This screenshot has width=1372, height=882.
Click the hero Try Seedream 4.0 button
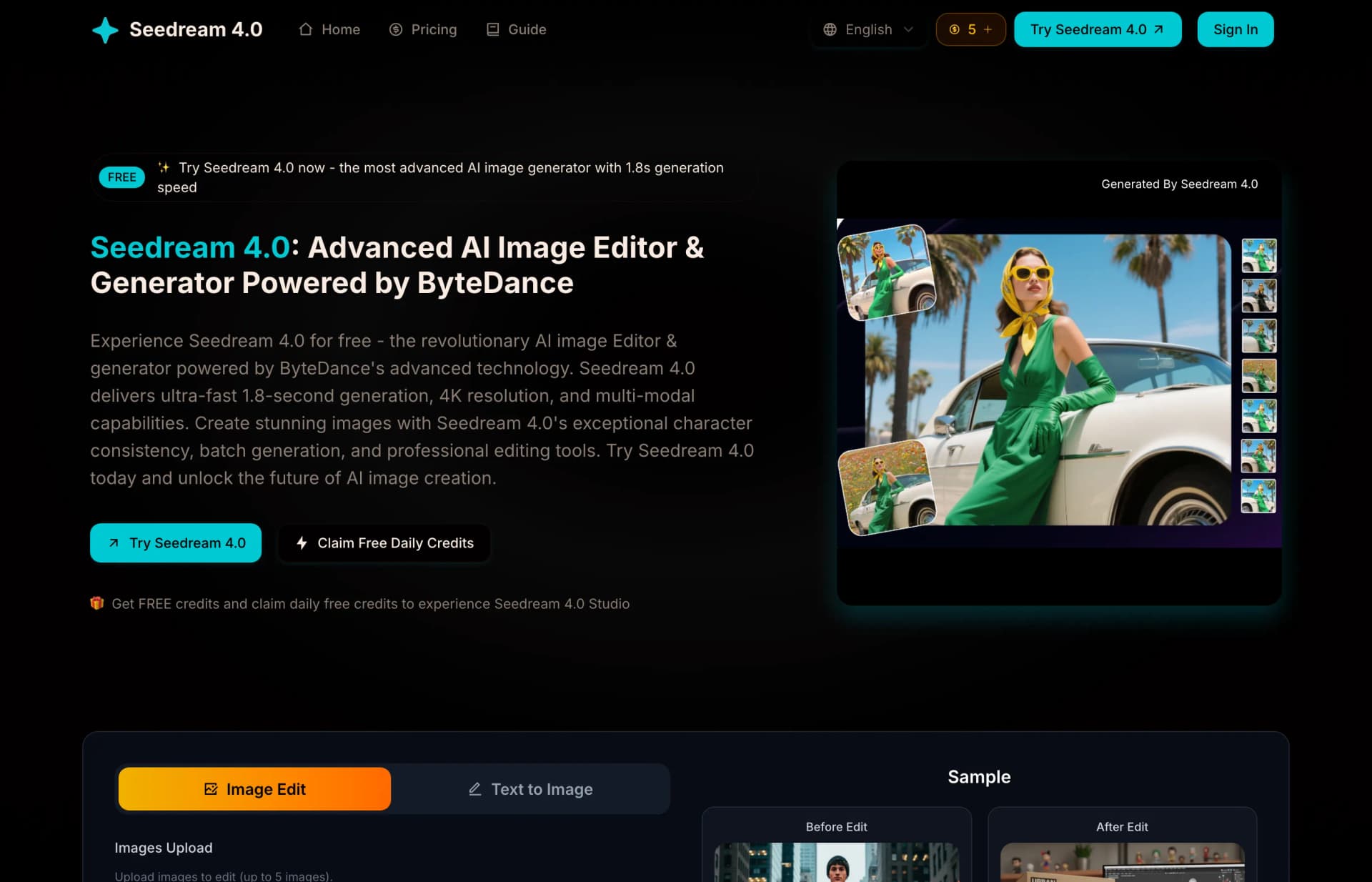pyautogui.click(x=175, y=543)
